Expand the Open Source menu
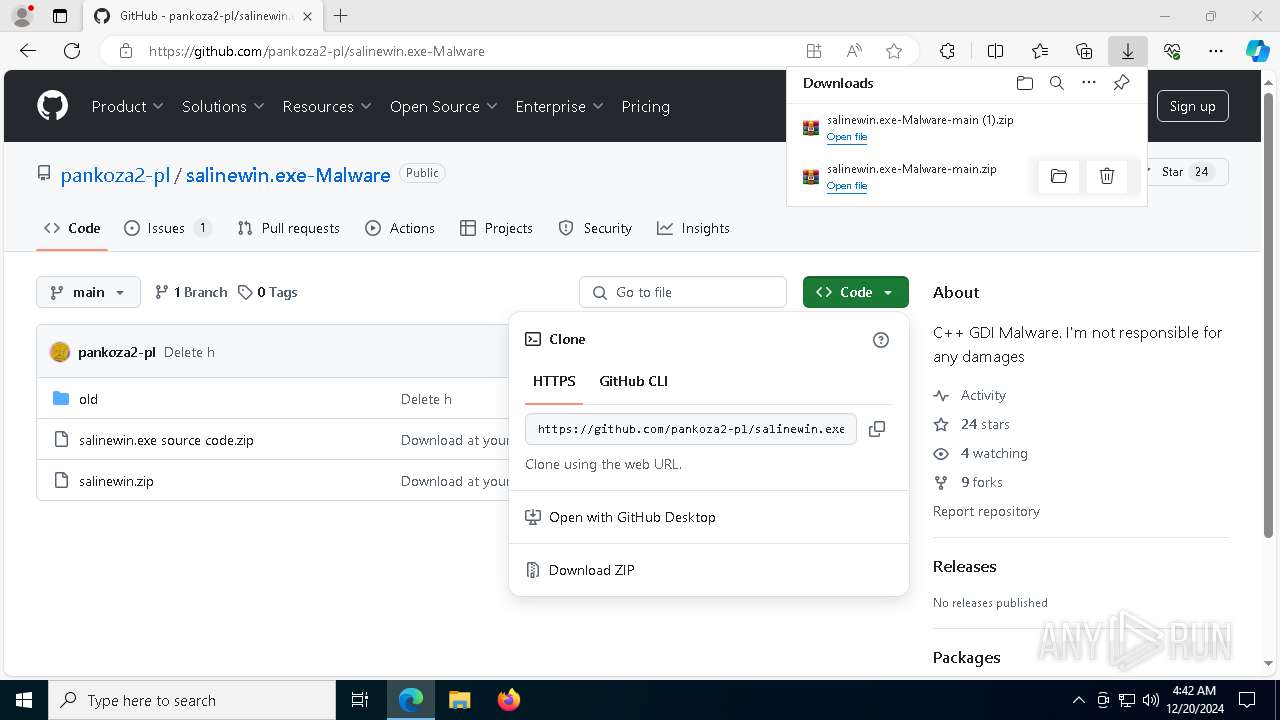This screenshot has width=1280, height=720. [444, 107]
